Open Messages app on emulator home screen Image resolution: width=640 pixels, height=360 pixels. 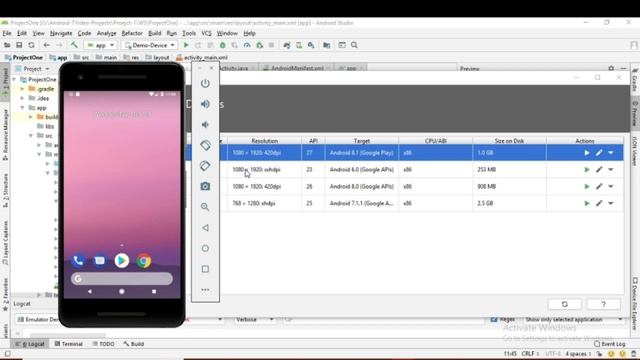point(100,260)
